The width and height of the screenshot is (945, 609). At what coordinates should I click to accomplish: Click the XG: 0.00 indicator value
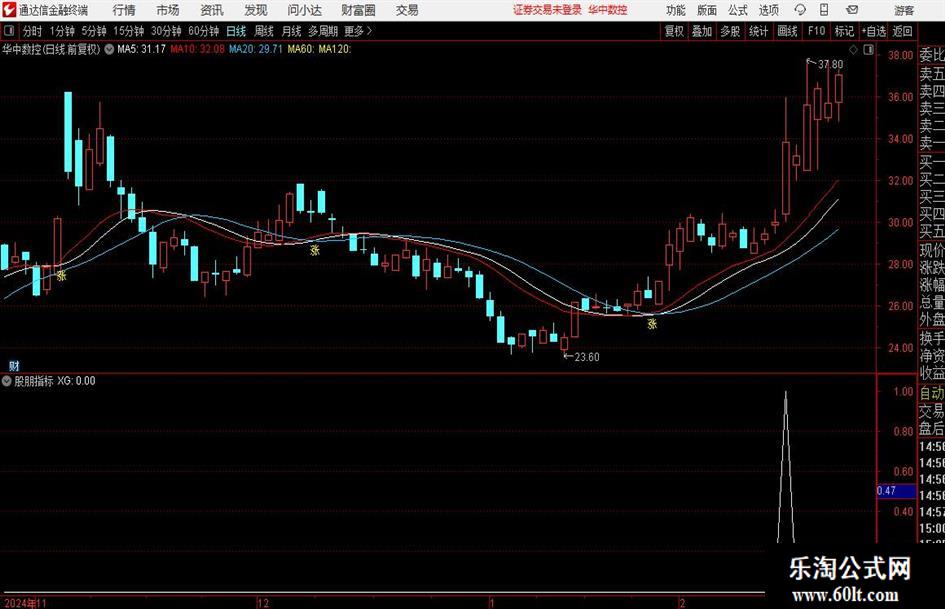tap(76, 381)
